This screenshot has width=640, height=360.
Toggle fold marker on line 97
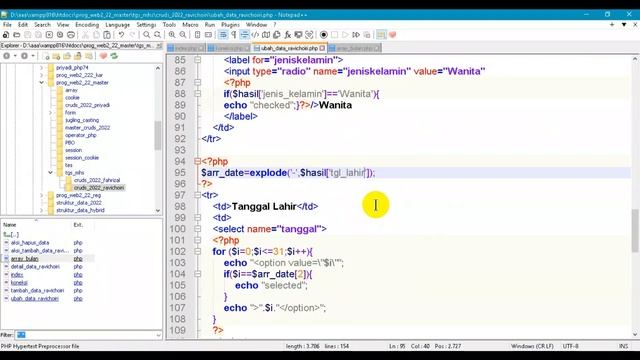click(198, 195)
